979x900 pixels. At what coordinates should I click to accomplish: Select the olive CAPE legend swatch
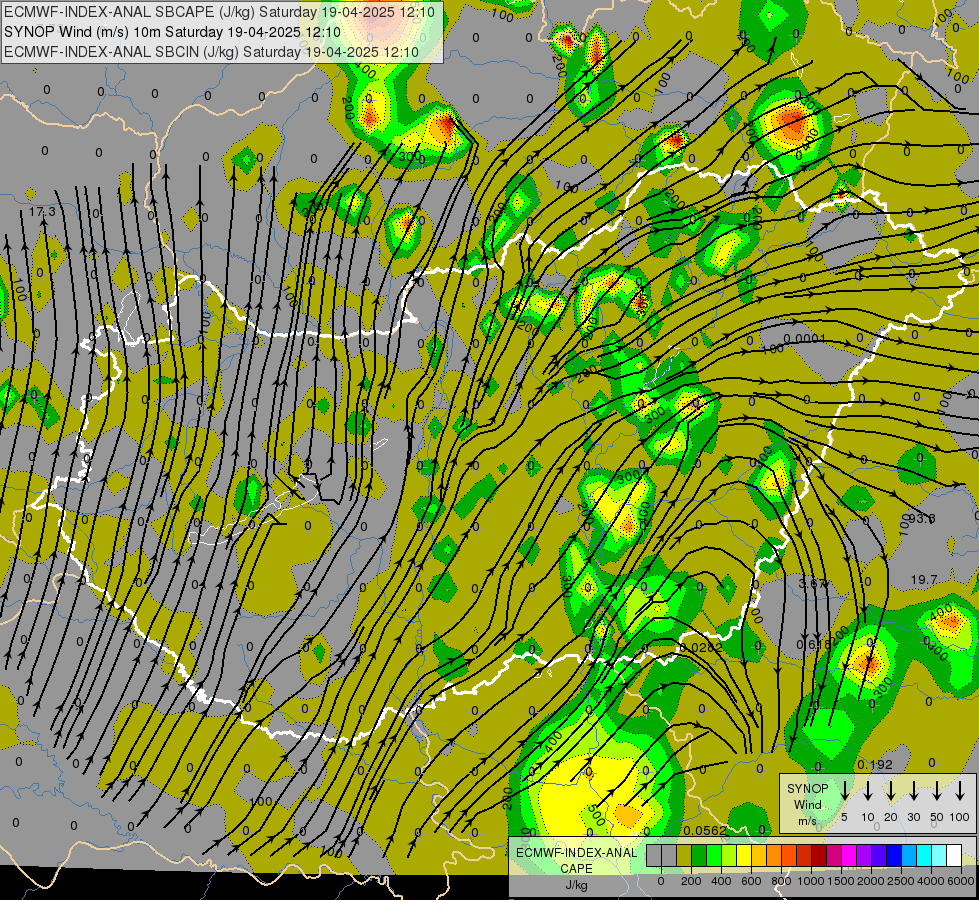click(684, 855)
